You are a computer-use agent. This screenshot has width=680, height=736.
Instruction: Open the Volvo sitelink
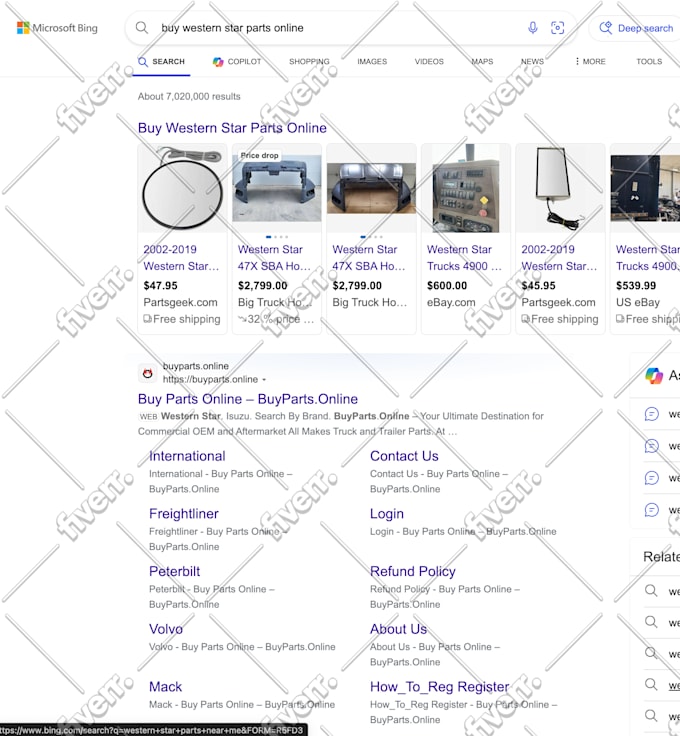pyautogui.click(x=166, y=629)
